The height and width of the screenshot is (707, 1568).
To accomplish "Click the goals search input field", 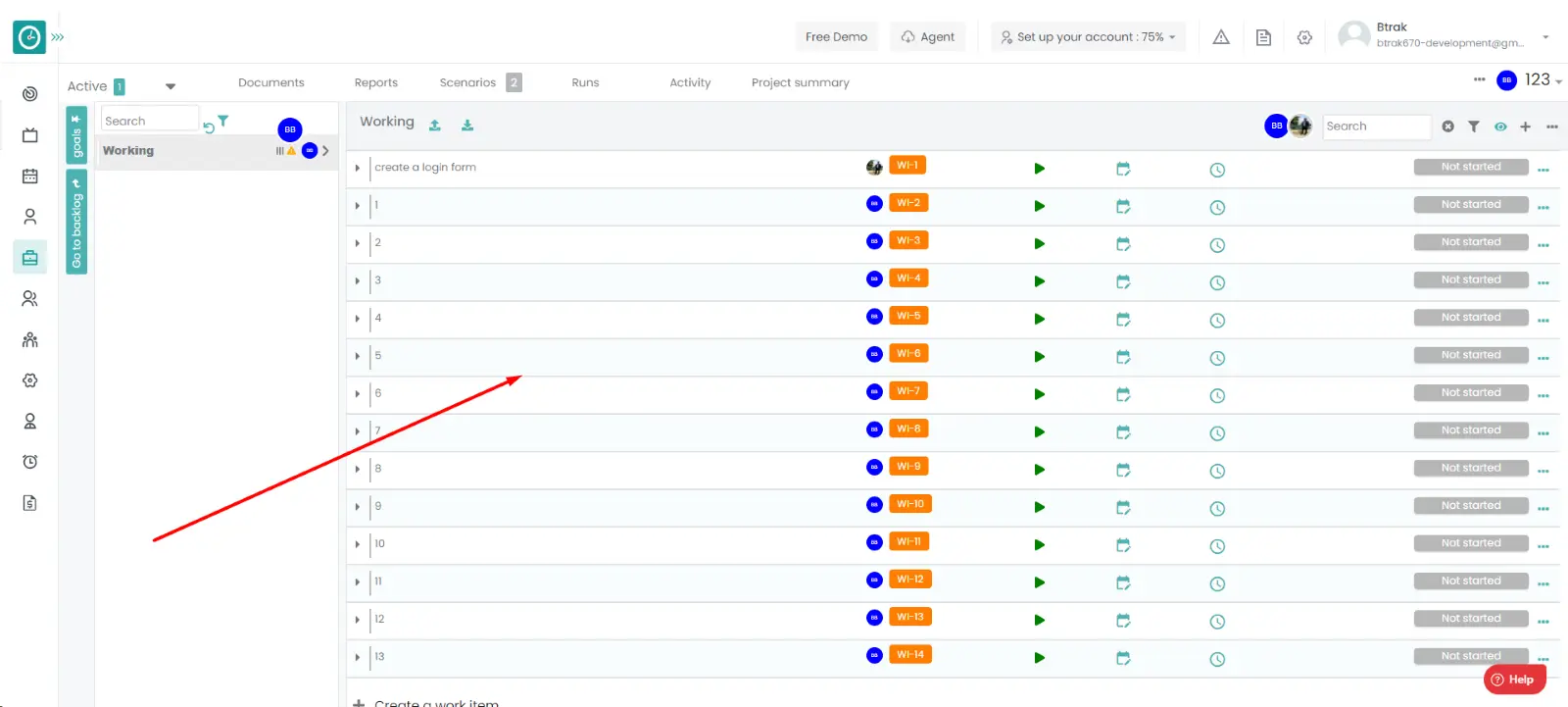I will (149, 121).
